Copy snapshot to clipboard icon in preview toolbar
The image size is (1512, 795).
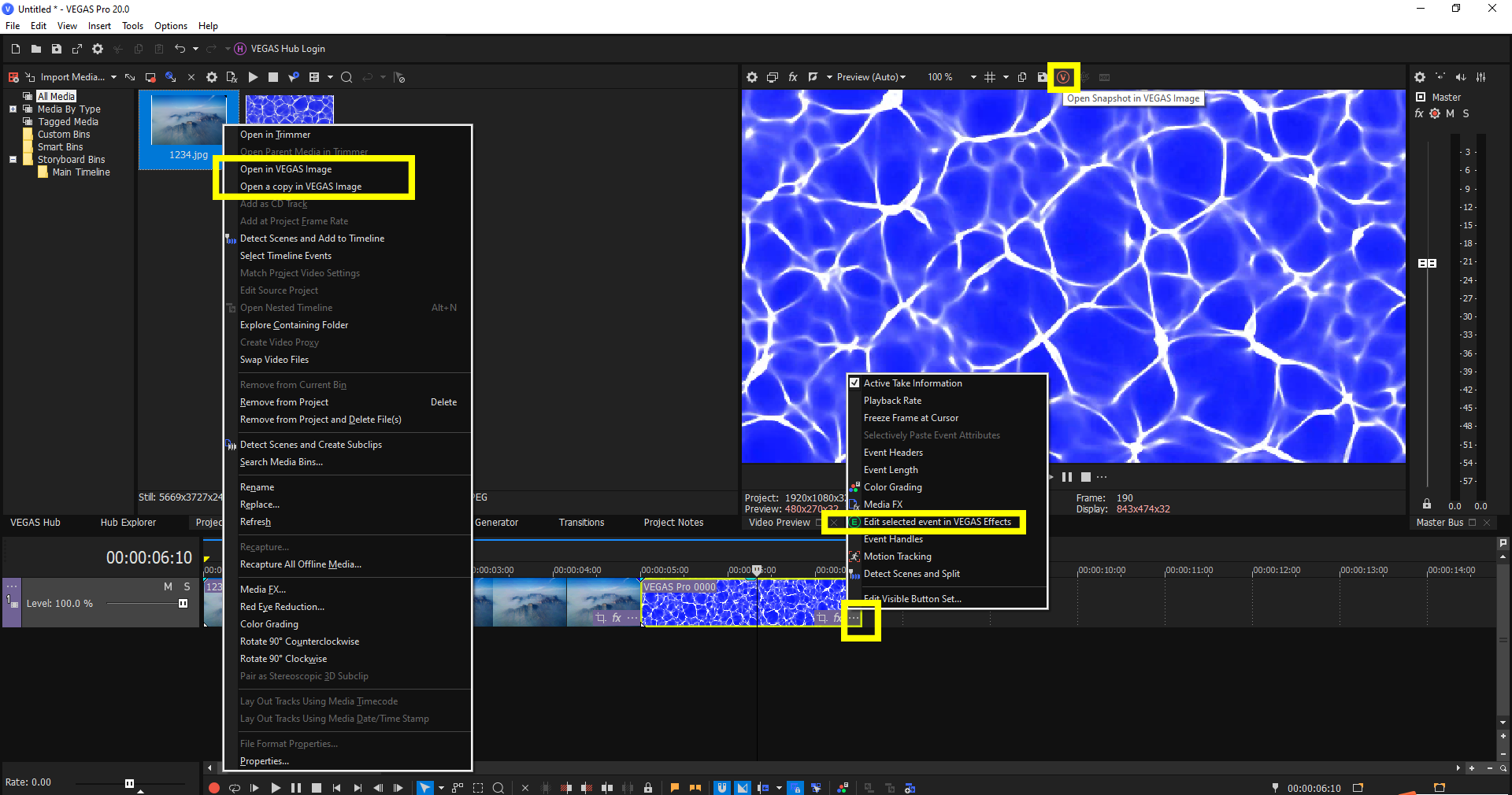click(x=1022, y=77)
